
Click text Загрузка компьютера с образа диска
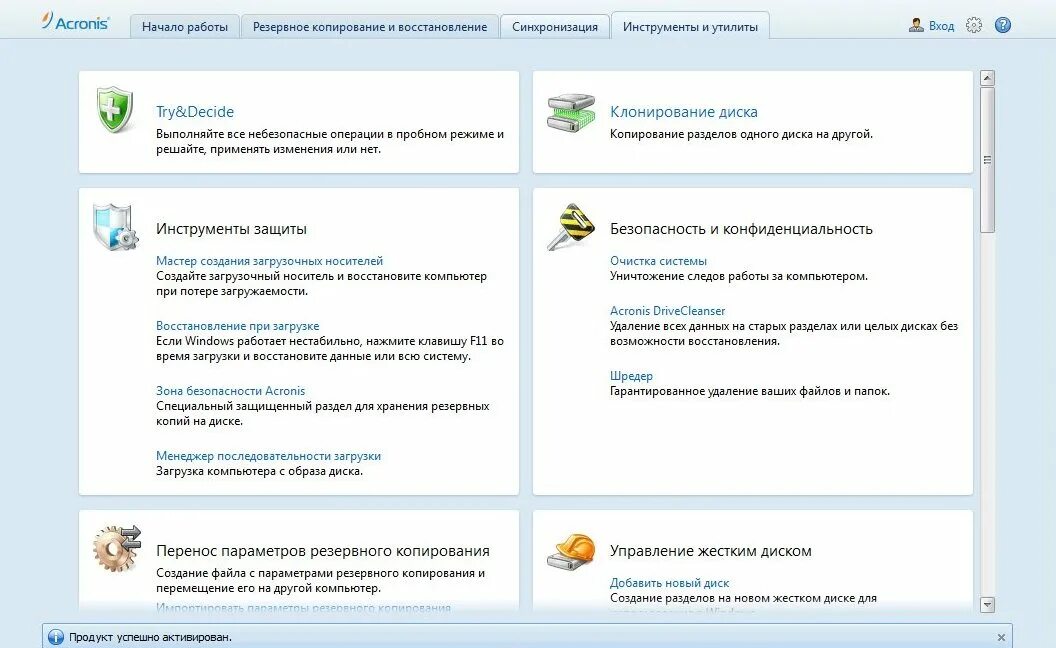(x=259, y=472)
